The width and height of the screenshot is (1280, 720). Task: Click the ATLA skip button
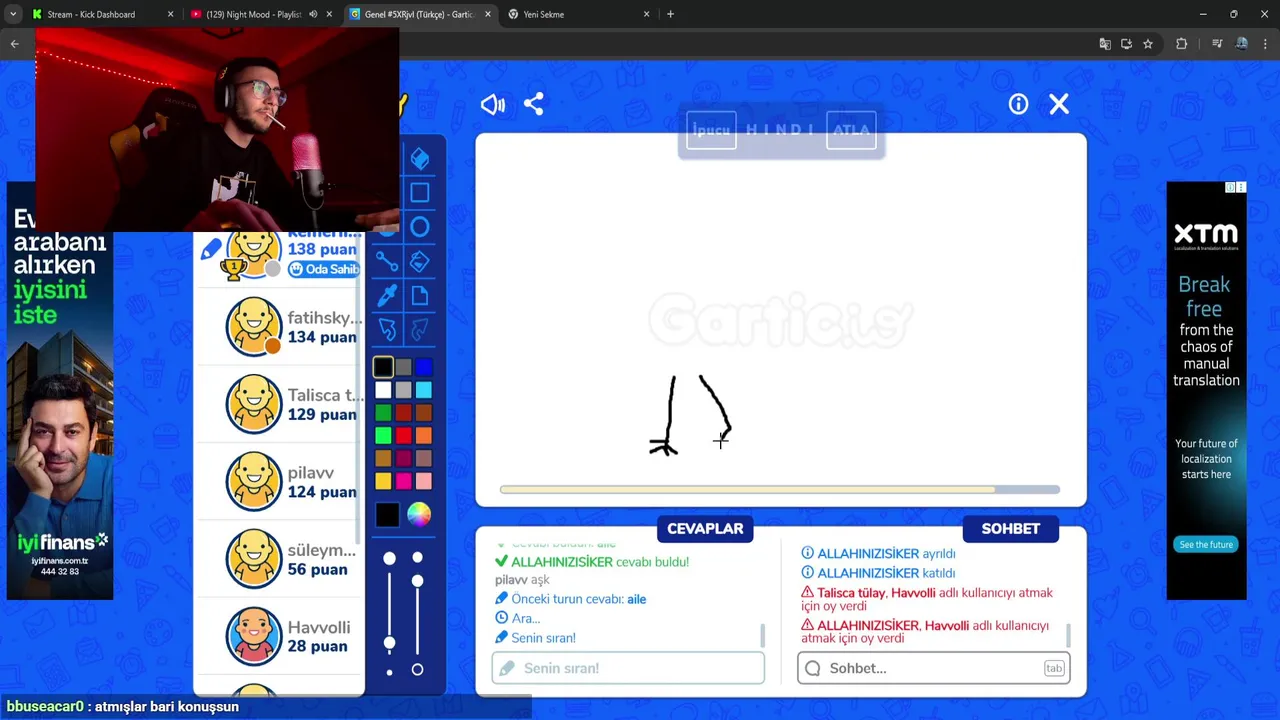[x=851, y=130]
